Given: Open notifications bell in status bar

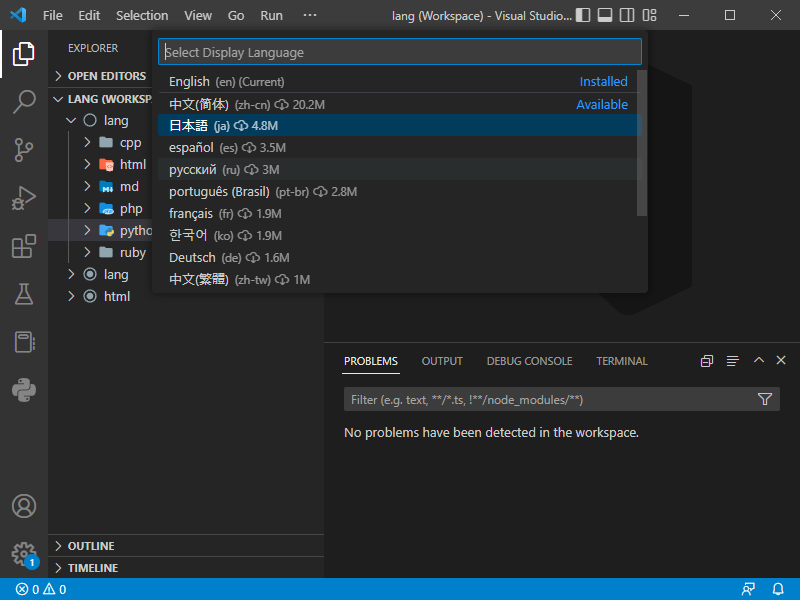Looking at the screenshot, I should [778, 589].
